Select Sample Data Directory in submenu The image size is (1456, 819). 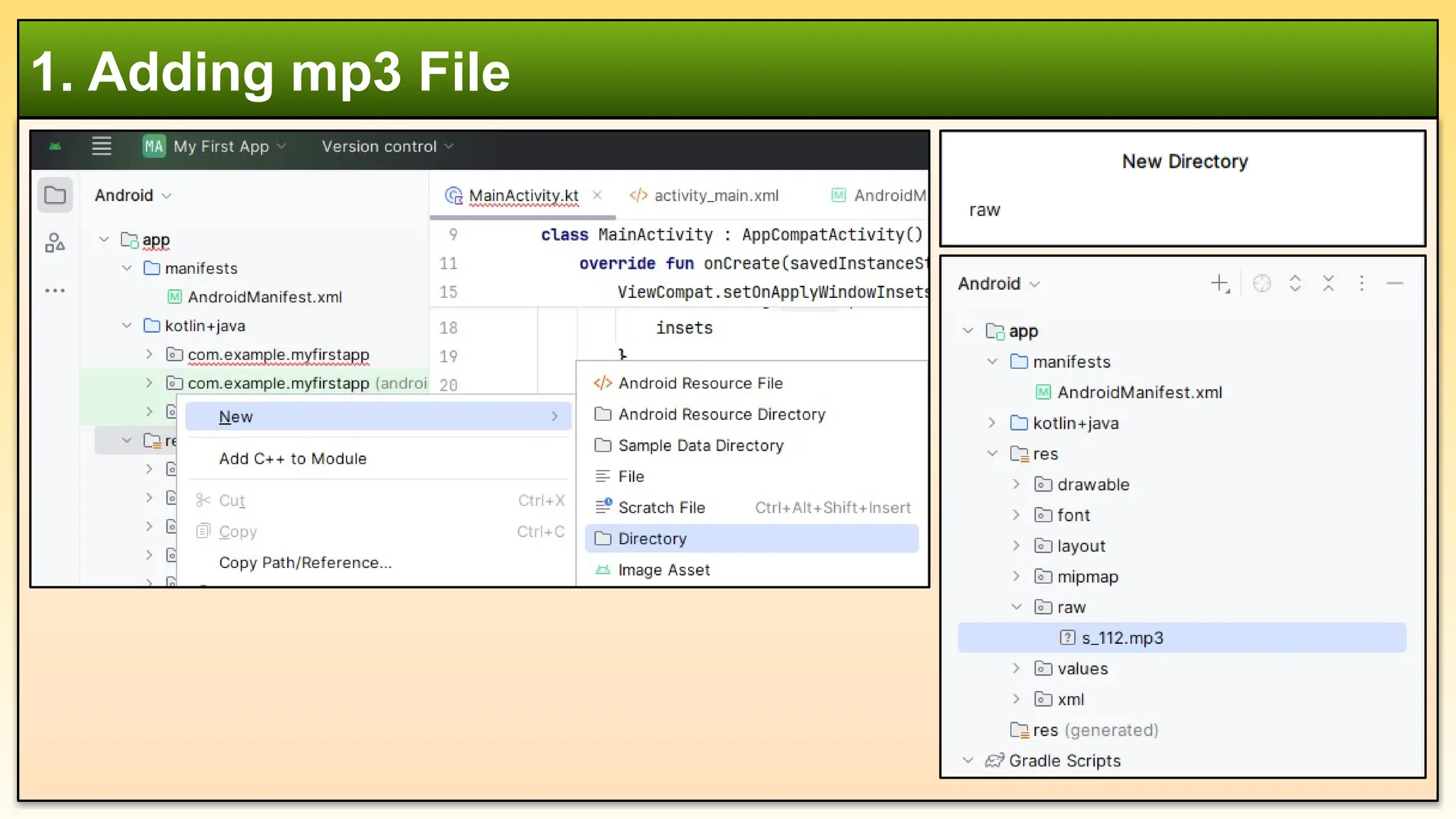(x=700, y=446)
